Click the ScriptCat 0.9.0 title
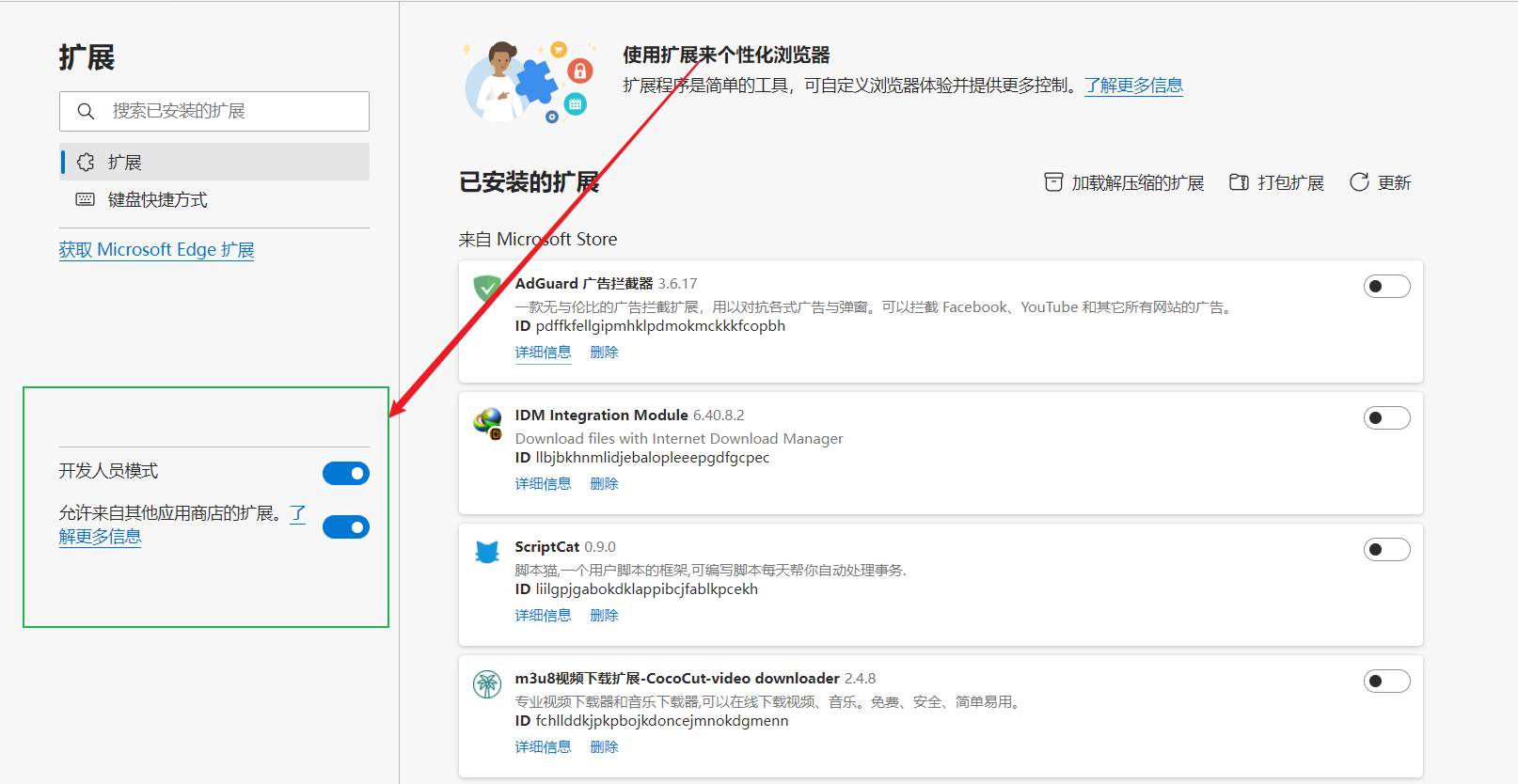The width and height of the screenshot is (1518, 784). pos(565,547)
